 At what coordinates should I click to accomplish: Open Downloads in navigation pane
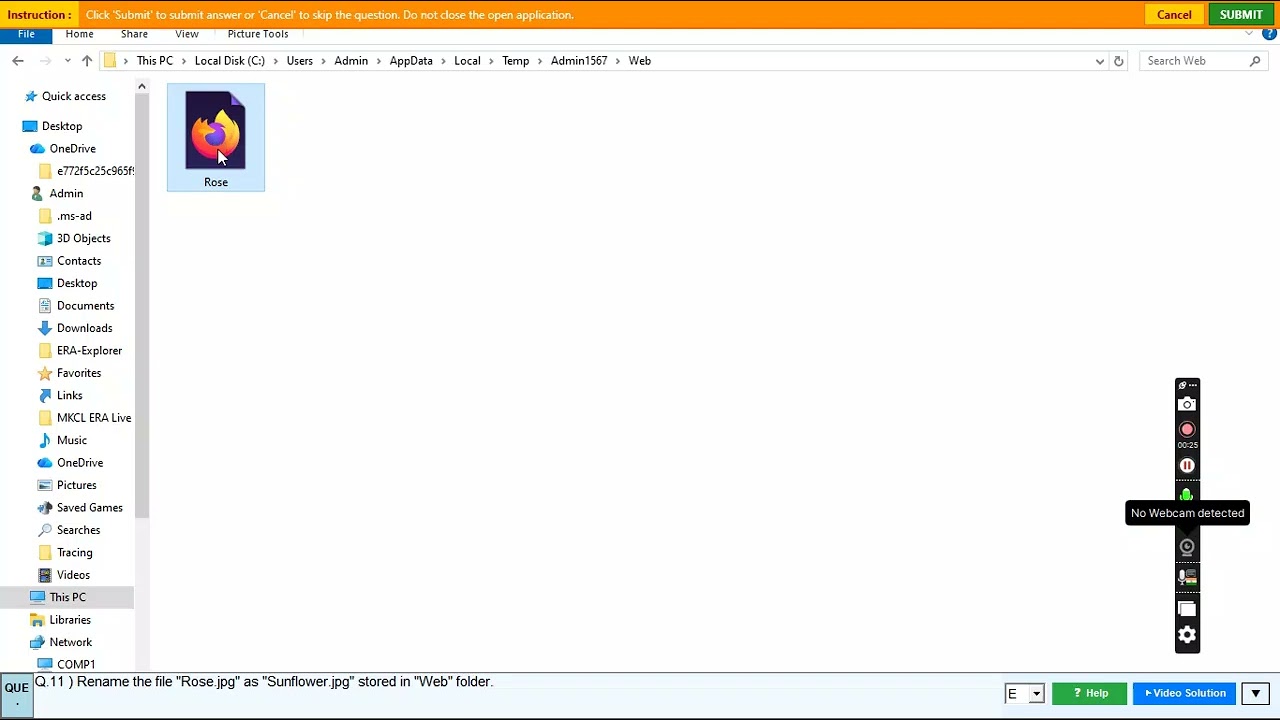84,328
